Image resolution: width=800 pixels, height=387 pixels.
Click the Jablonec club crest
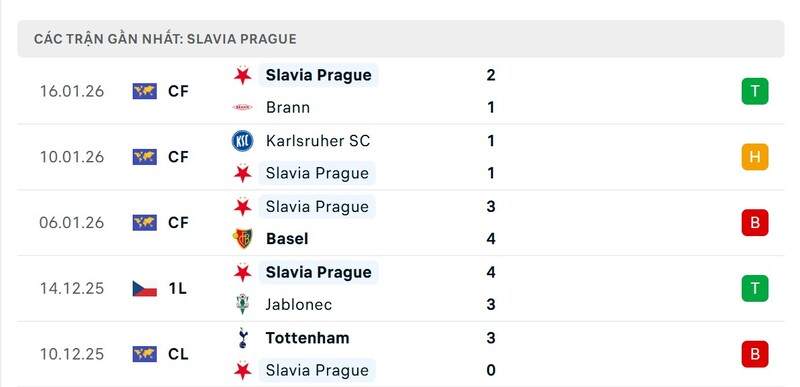click(x=242, y=304)
